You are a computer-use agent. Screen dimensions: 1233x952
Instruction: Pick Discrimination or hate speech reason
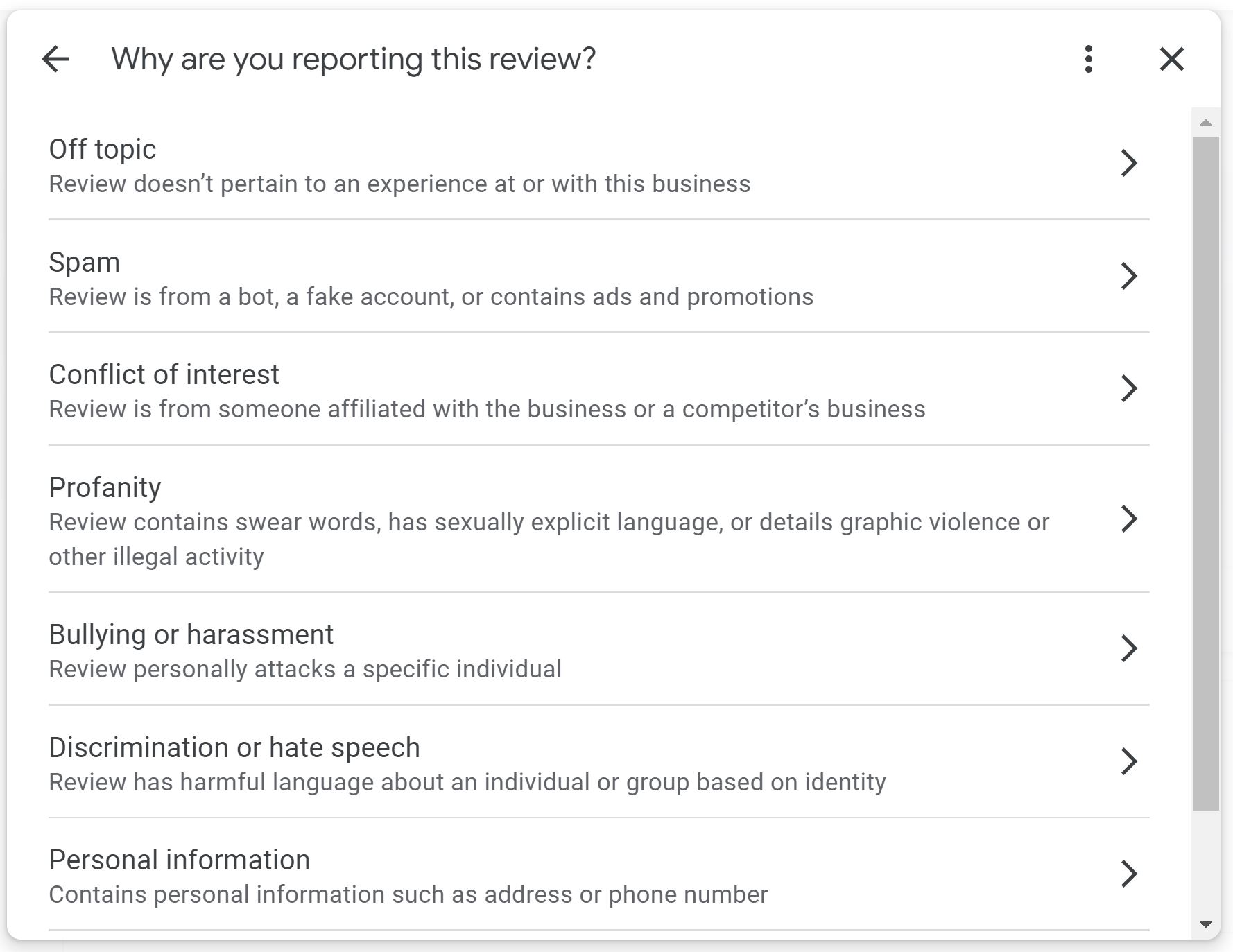click(x=234, y=748)
